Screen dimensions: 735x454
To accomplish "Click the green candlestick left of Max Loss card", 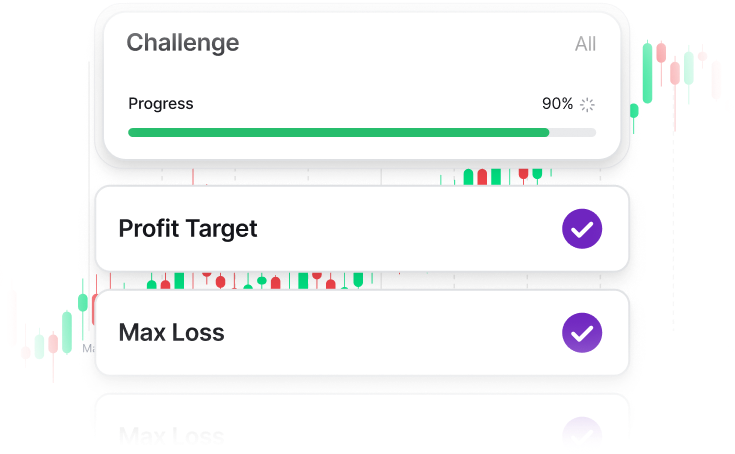I will click(67, 332).
